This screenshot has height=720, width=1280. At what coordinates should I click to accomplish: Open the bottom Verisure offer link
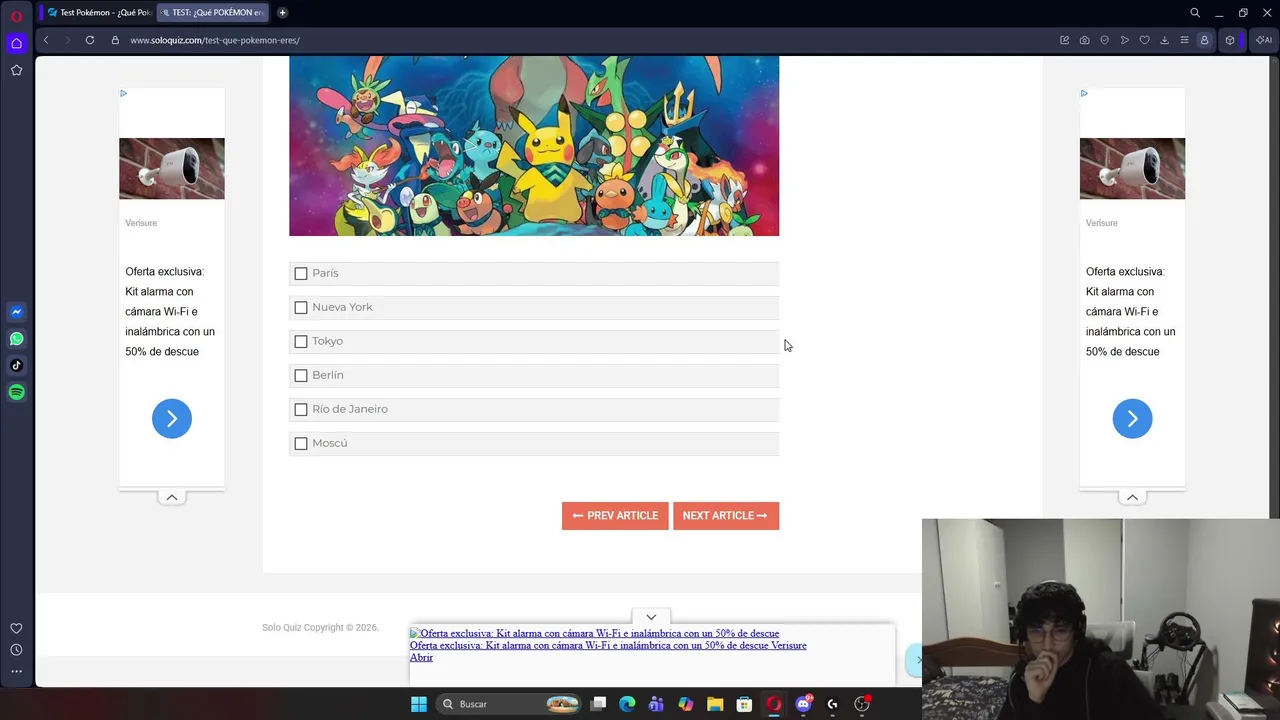click(x=607, y=645)
